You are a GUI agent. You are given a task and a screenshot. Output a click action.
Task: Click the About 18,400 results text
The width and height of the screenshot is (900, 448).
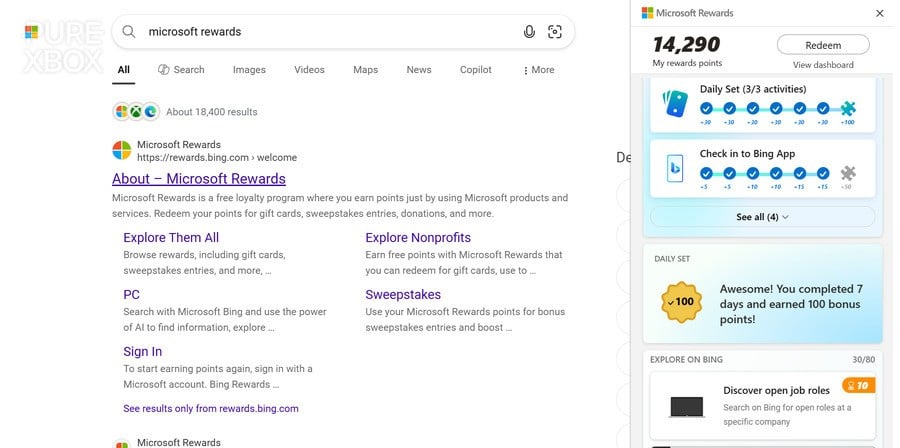coord(212,112)
